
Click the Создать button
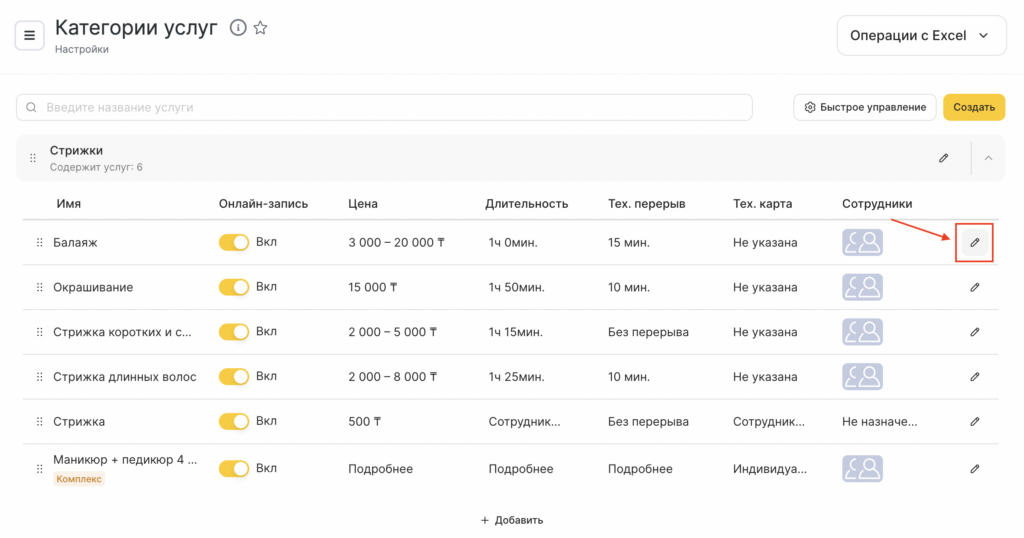[973, 107]
